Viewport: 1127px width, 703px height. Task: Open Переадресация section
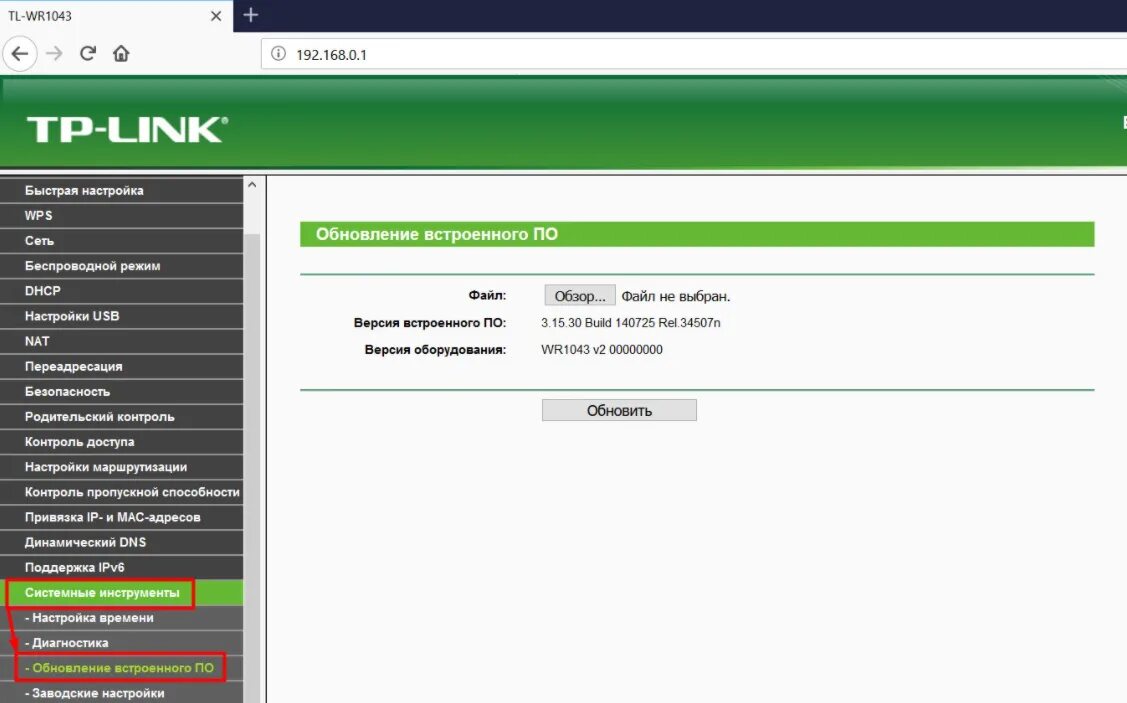coord(121,367)
